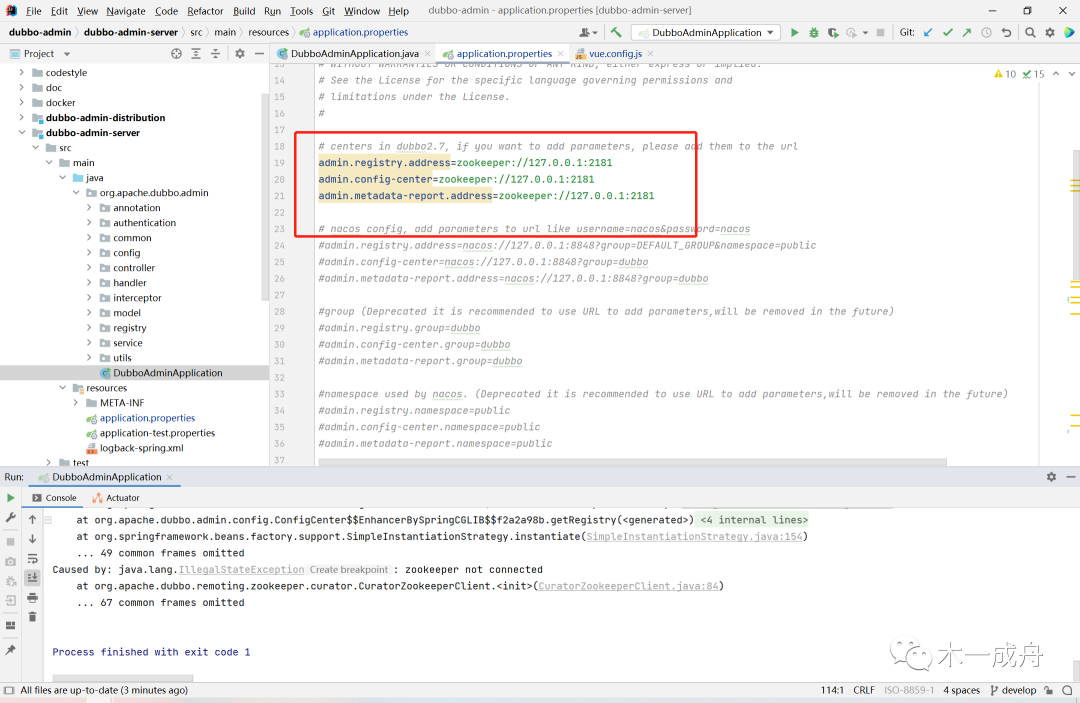
Task: Switch to the Actuator tab
Action: 116,498
